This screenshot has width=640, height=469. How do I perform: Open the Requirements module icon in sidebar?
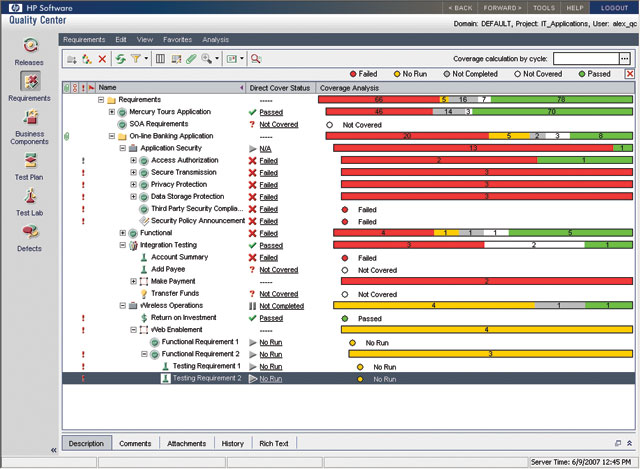coord(30,81)
